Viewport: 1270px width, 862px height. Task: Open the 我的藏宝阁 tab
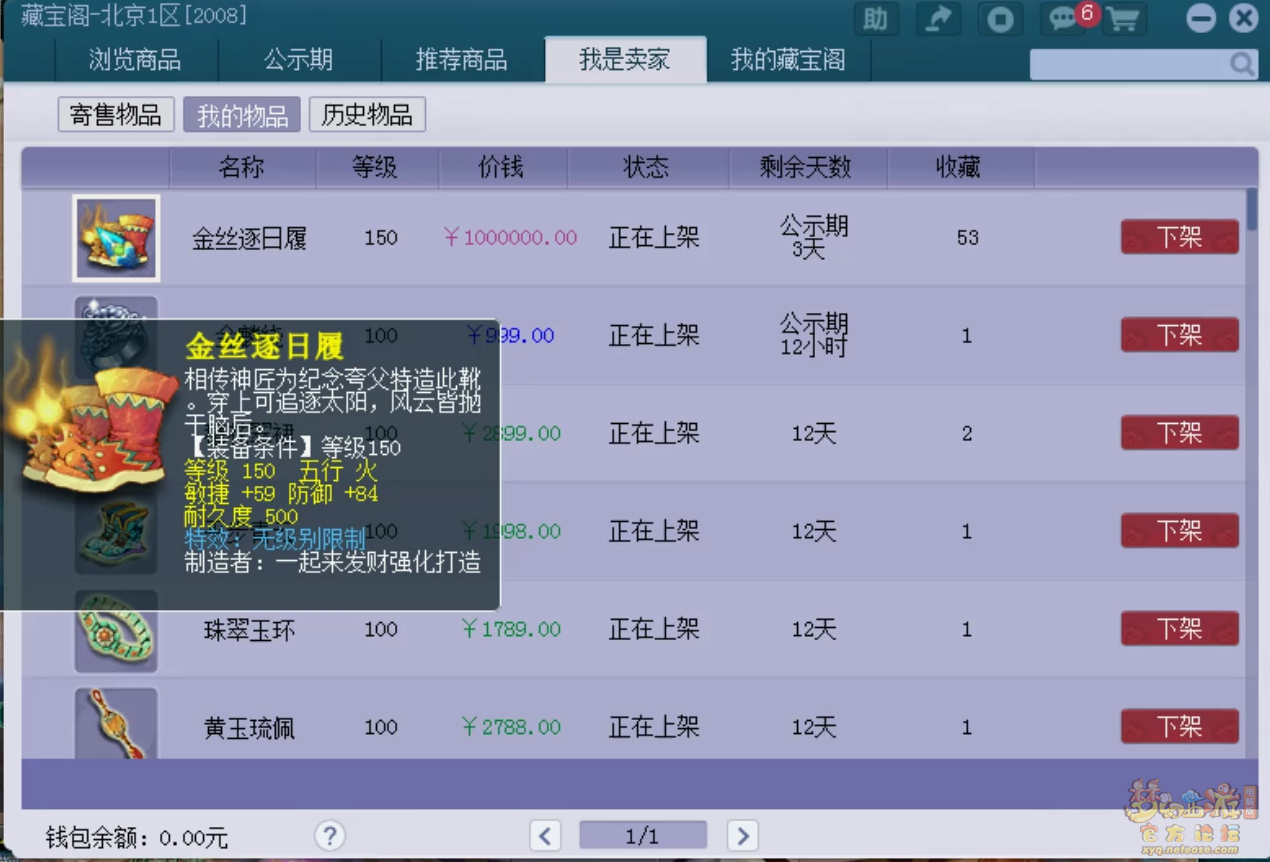(x=788, y=60)
